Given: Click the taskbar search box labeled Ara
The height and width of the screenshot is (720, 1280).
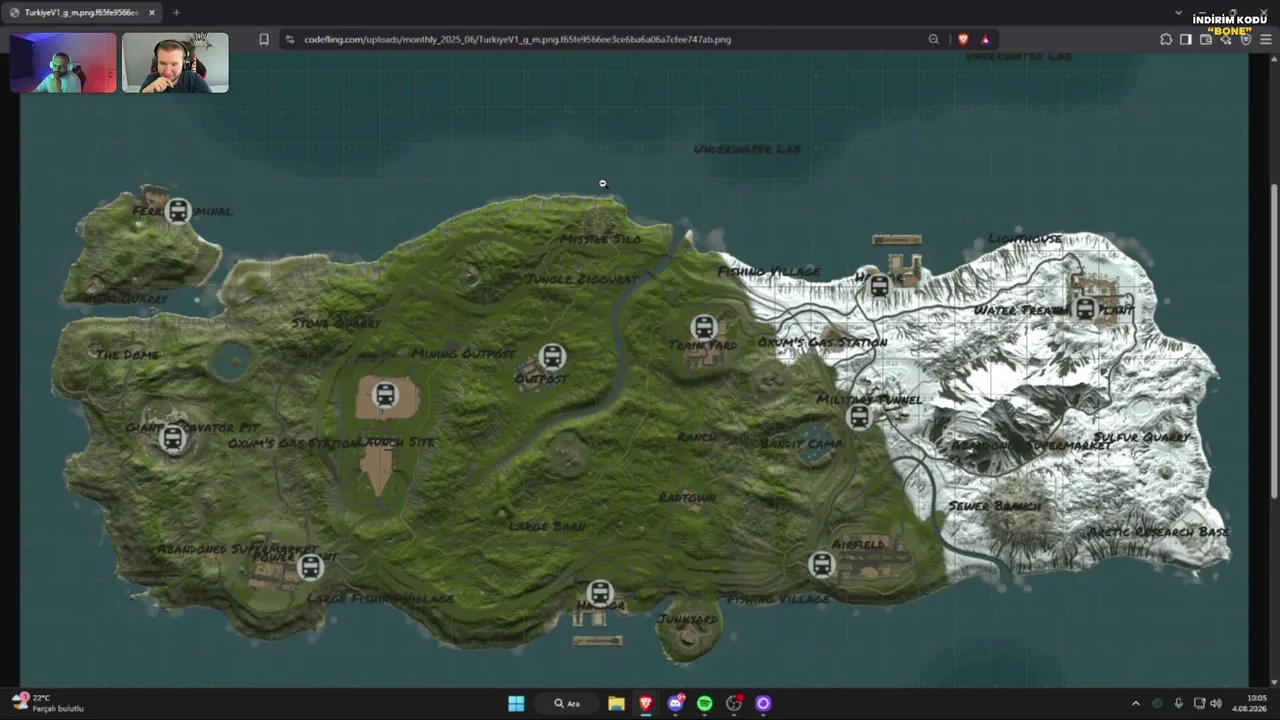Looking at the screenshot, I should coord(567,703).
